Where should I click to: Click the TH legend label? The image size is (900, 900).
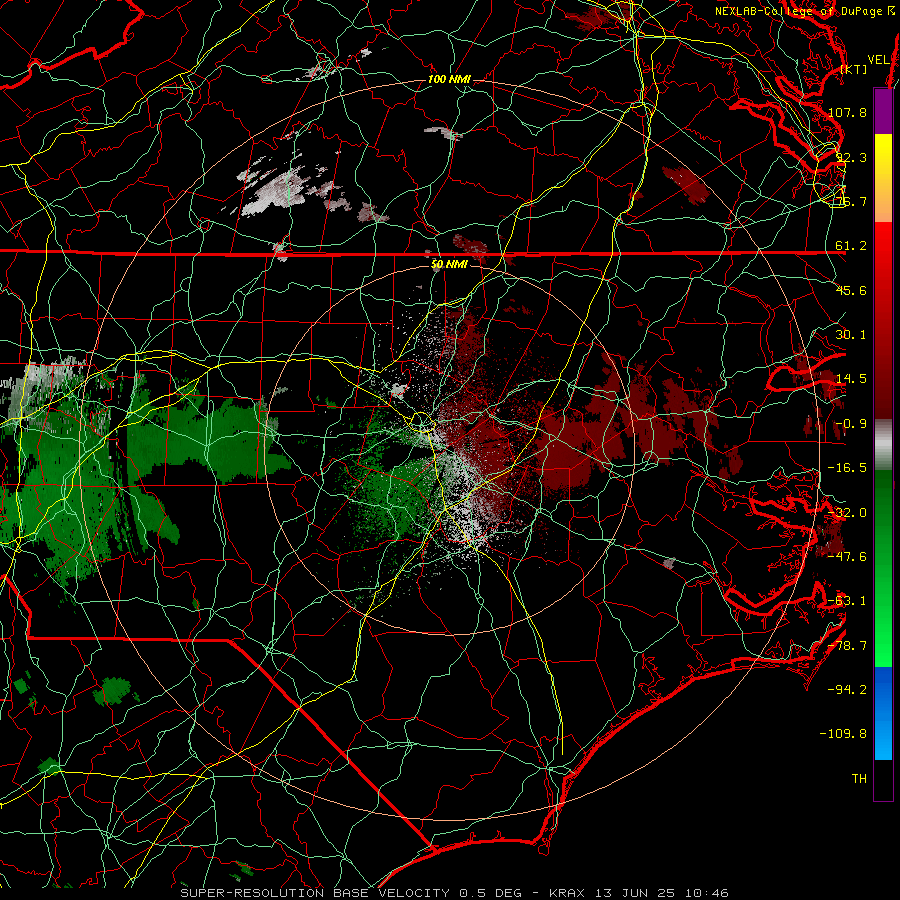click(x=859, y=779)
